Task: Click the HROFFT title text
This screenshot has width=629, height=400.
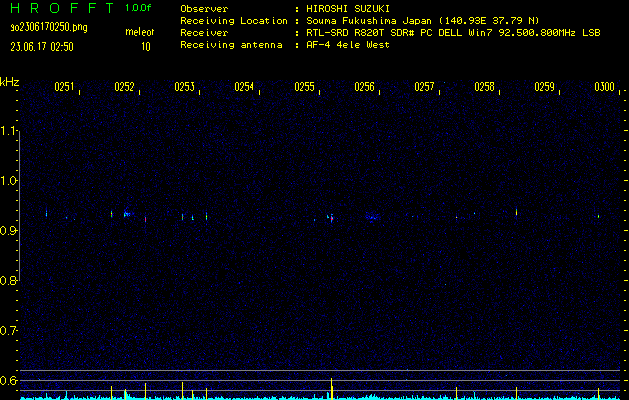Action: click(x=56, y=8)
